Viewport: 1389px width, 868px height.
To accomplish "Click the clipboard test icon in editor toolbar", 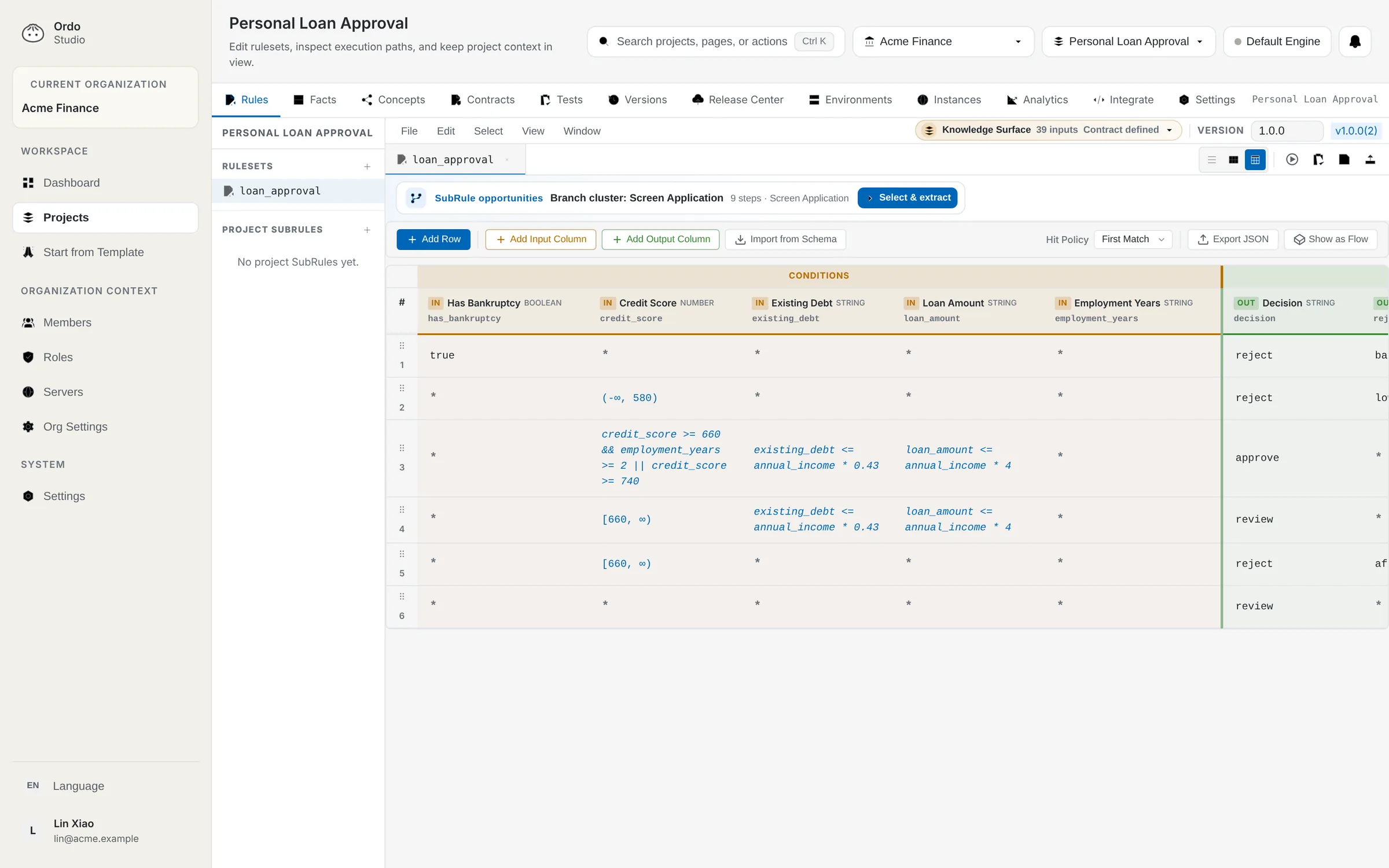I will point(1318,160).
